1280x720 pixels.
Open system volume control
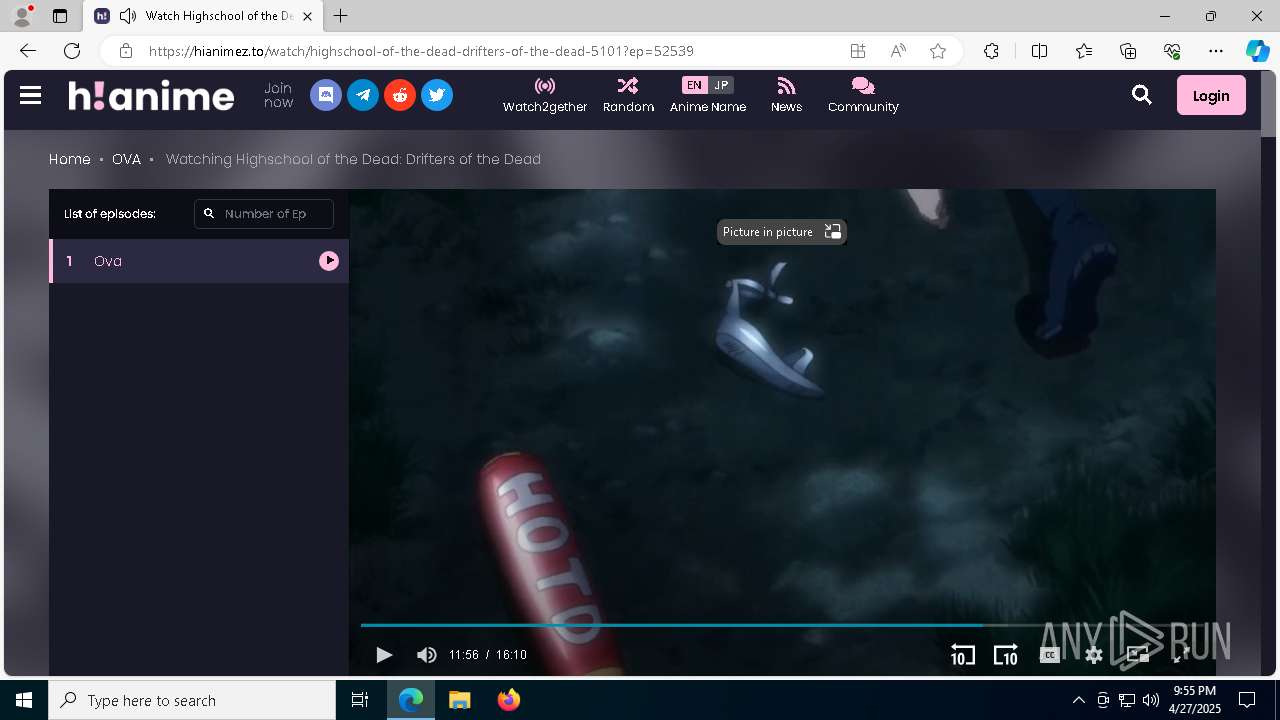point(1151,700)
